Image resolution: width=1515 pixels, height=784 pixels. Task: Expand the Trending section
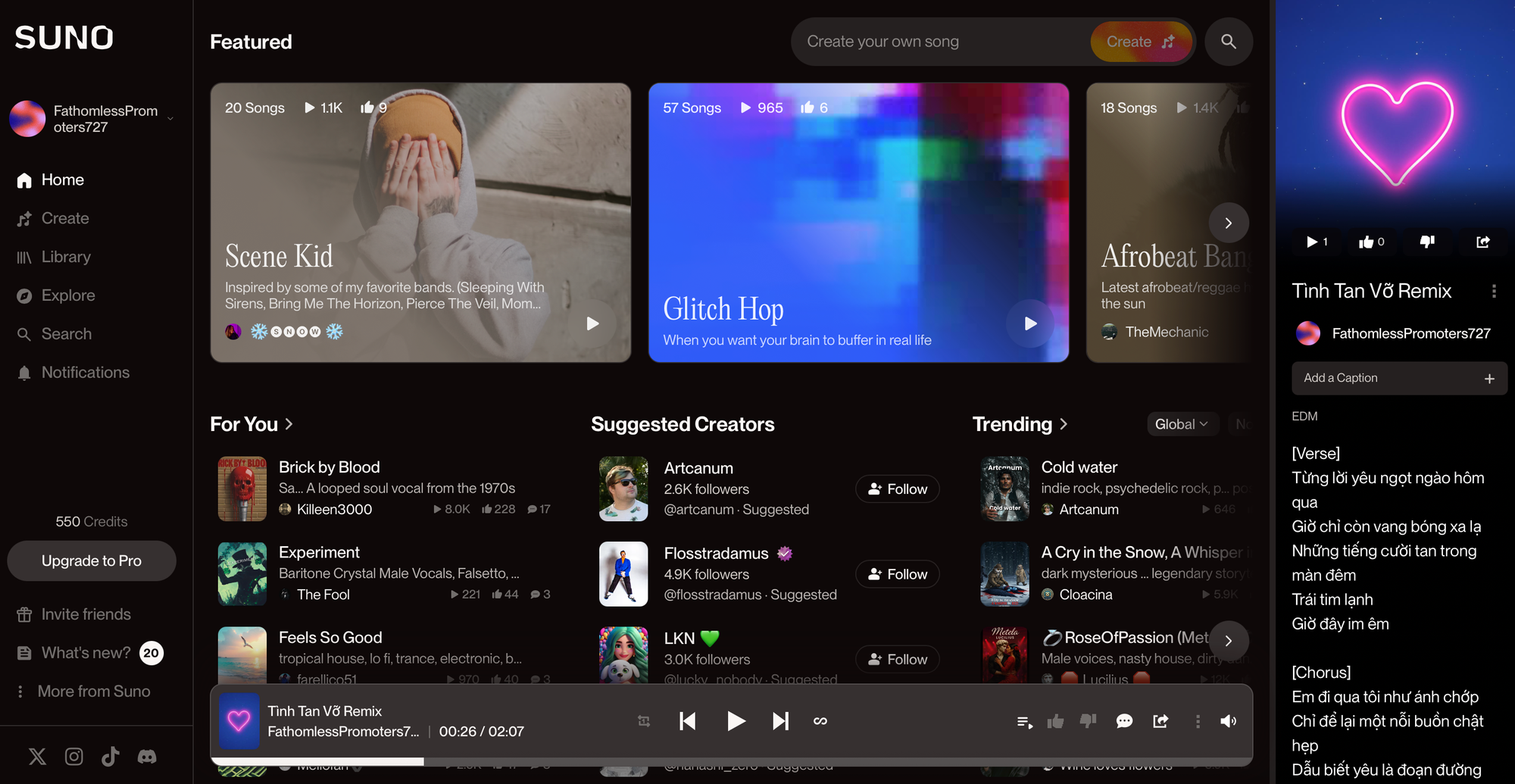pyautogui.click(x=1020, y=424)
